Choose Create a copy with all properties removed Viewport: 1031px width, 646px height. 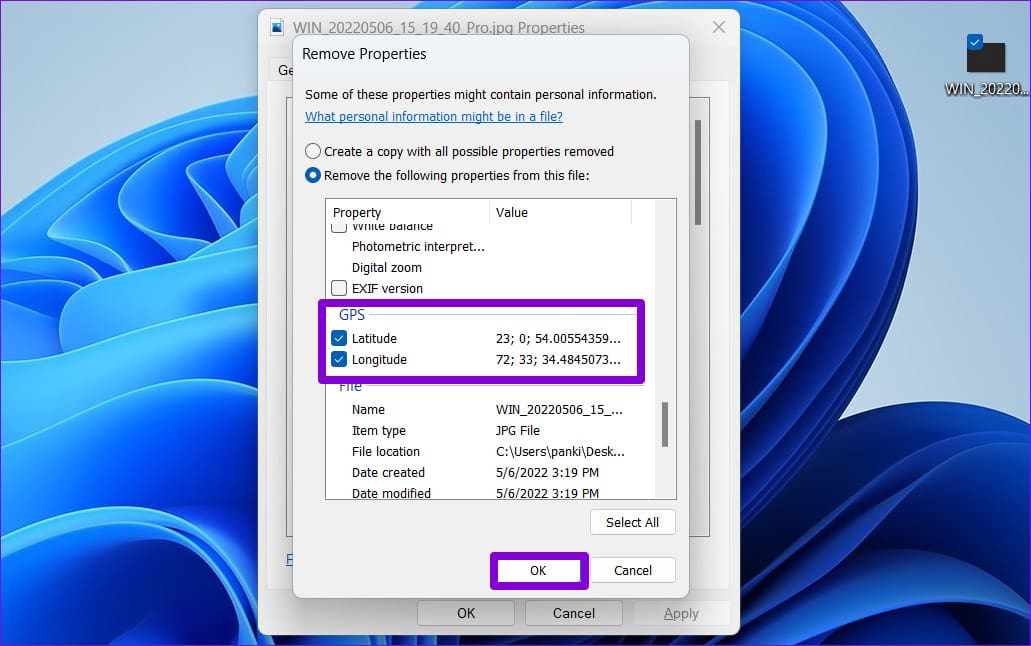[313, 151]
